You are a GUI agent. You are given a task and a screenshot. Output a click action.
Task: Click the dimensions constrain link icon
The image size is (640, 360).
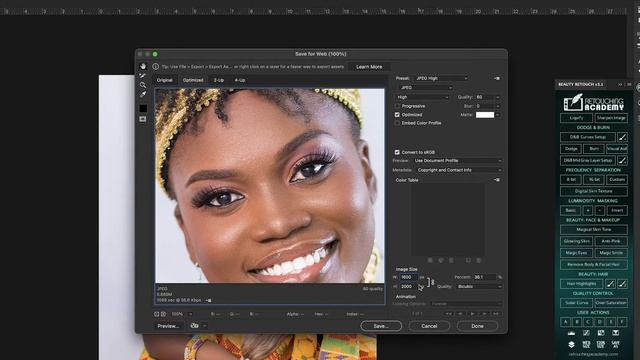point(432,282)
